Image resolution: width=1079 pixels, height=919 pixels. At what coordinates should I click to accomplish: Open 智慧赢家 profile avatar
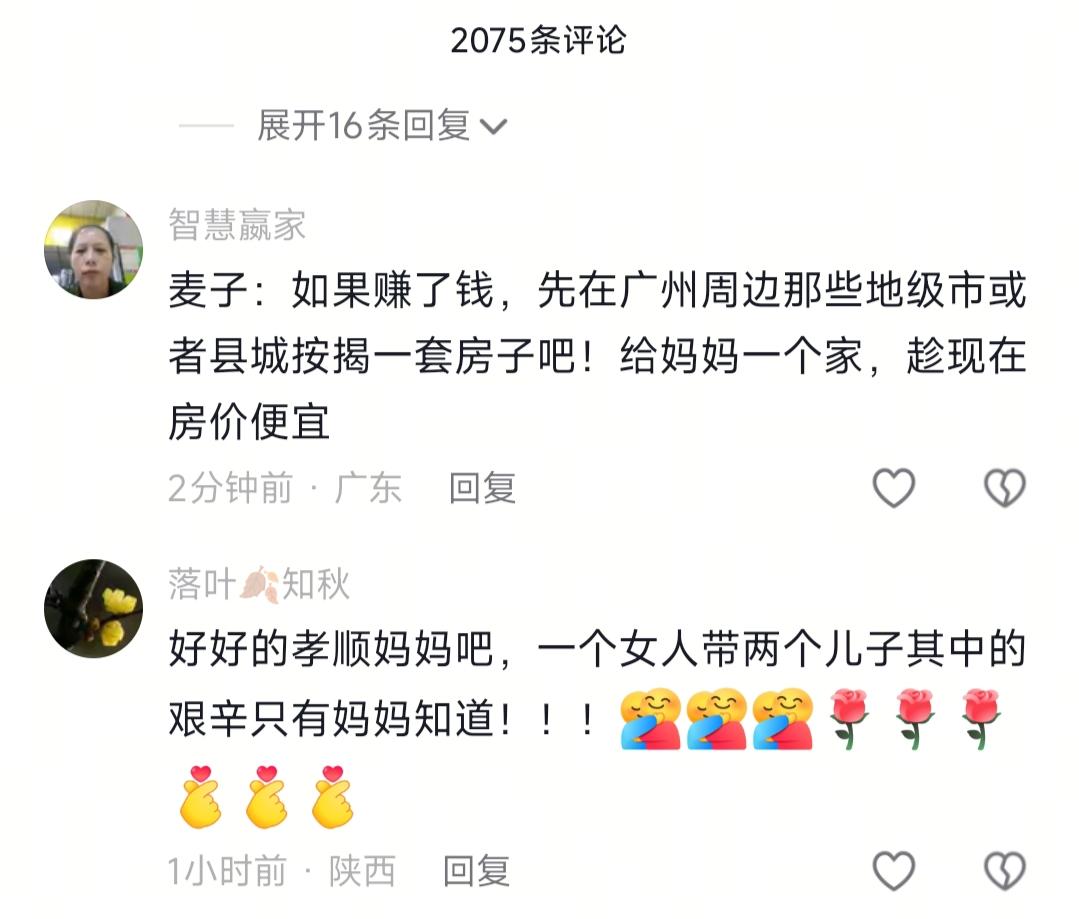point(94,249)
